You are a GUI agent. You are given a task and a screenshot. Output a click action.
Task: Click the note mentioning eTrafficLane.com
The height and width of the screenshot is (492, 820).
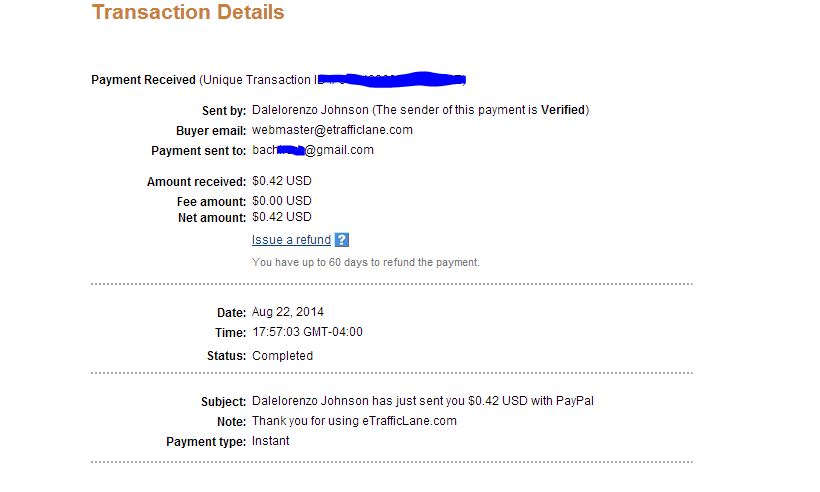point(354,421)
